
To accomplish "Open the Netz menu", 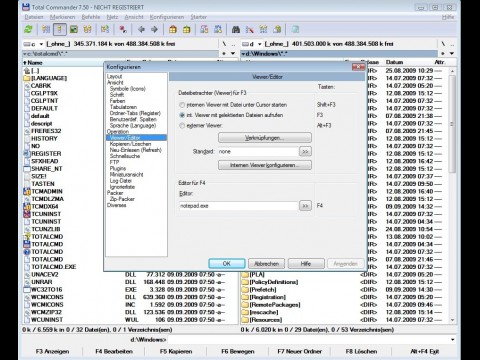I will point(112,17).
